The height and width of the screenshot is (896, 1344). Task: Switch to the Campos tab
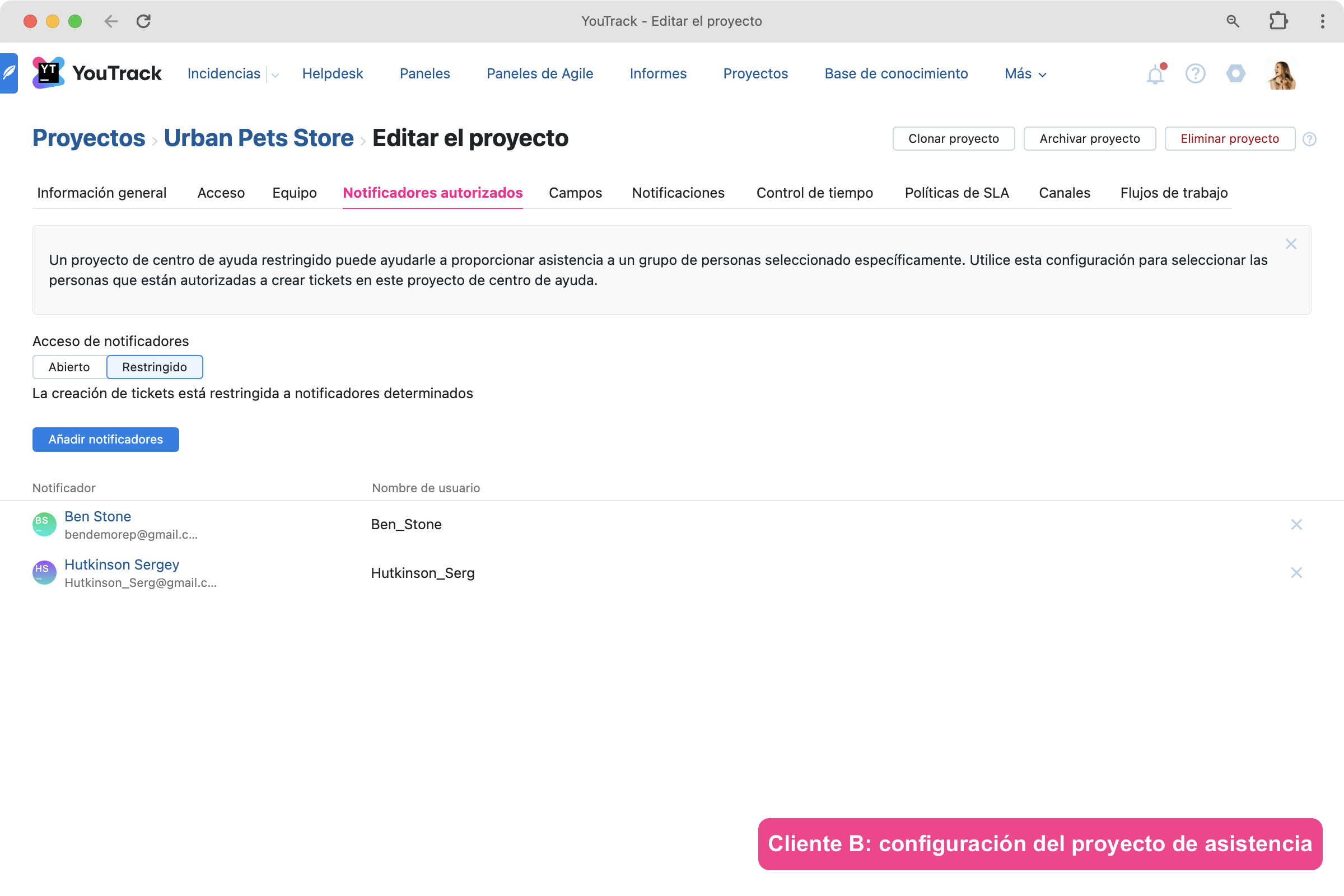click(575, 193)
